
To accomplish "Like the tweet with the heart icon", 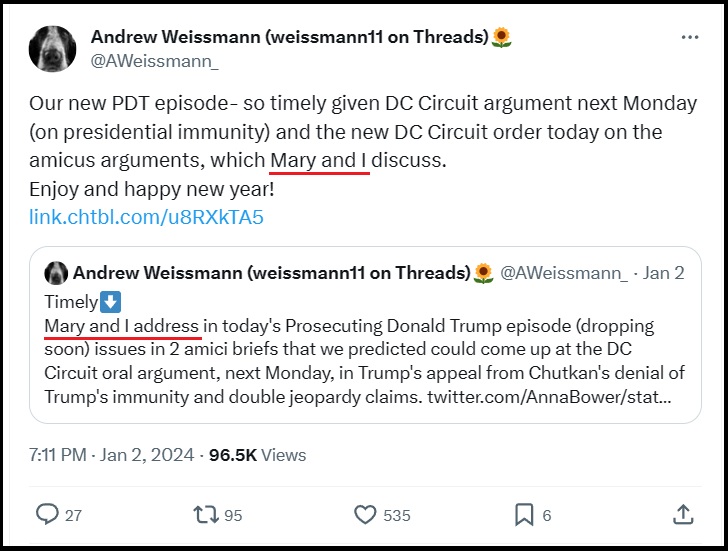I will 365,514.
